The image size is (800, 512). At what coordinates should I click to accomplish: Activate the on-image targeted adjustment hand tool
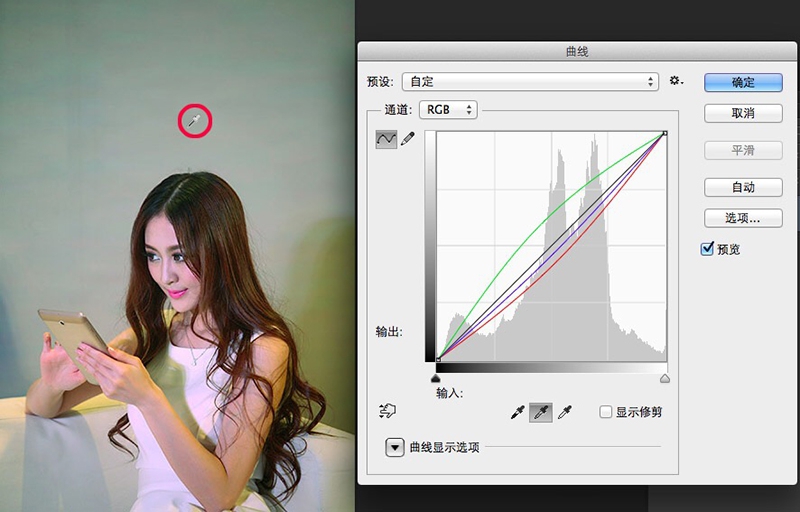(388, 411)
